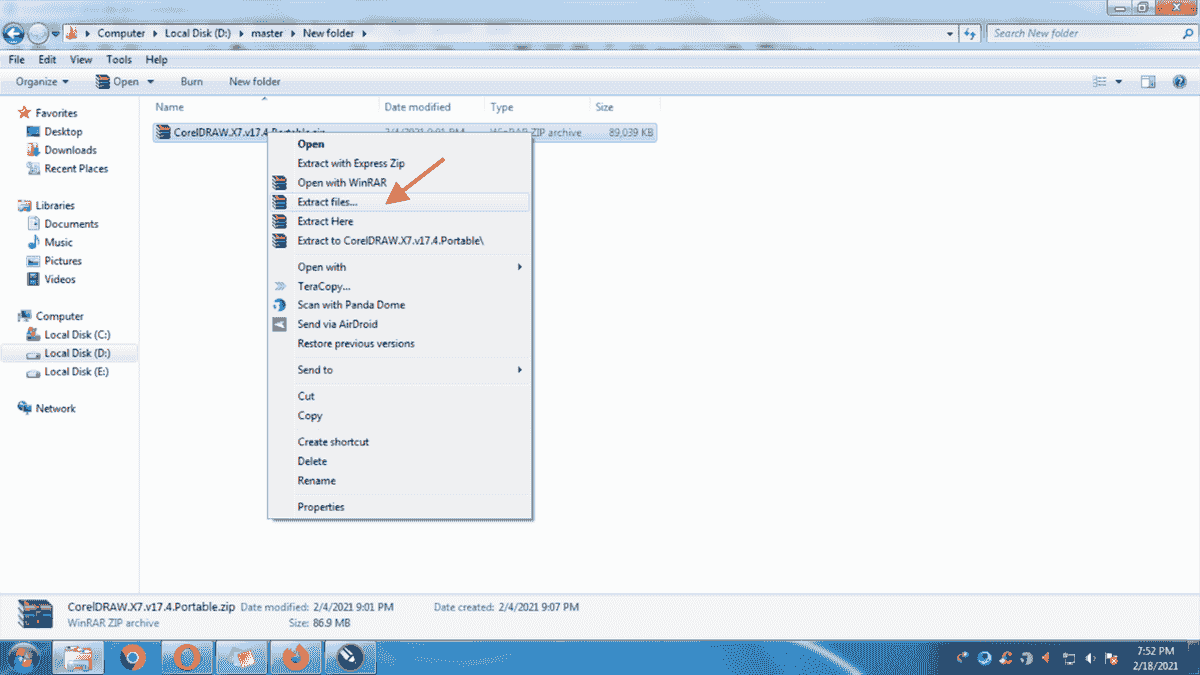
Task: Open the Tools menu
Action: pyautogui.click(x=118, y=59)
